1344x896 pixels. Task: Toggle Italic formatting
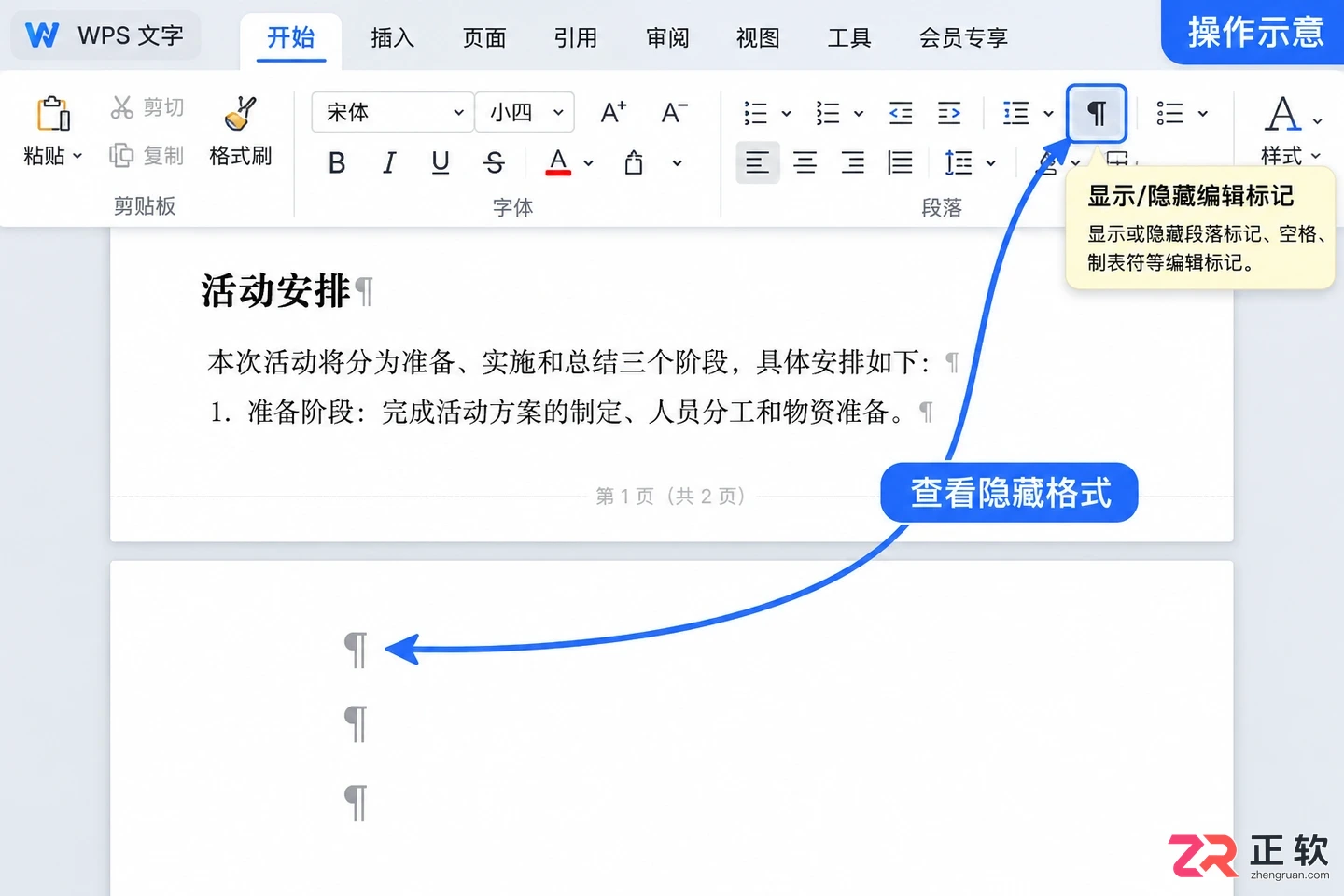click(x=389, y=162)
